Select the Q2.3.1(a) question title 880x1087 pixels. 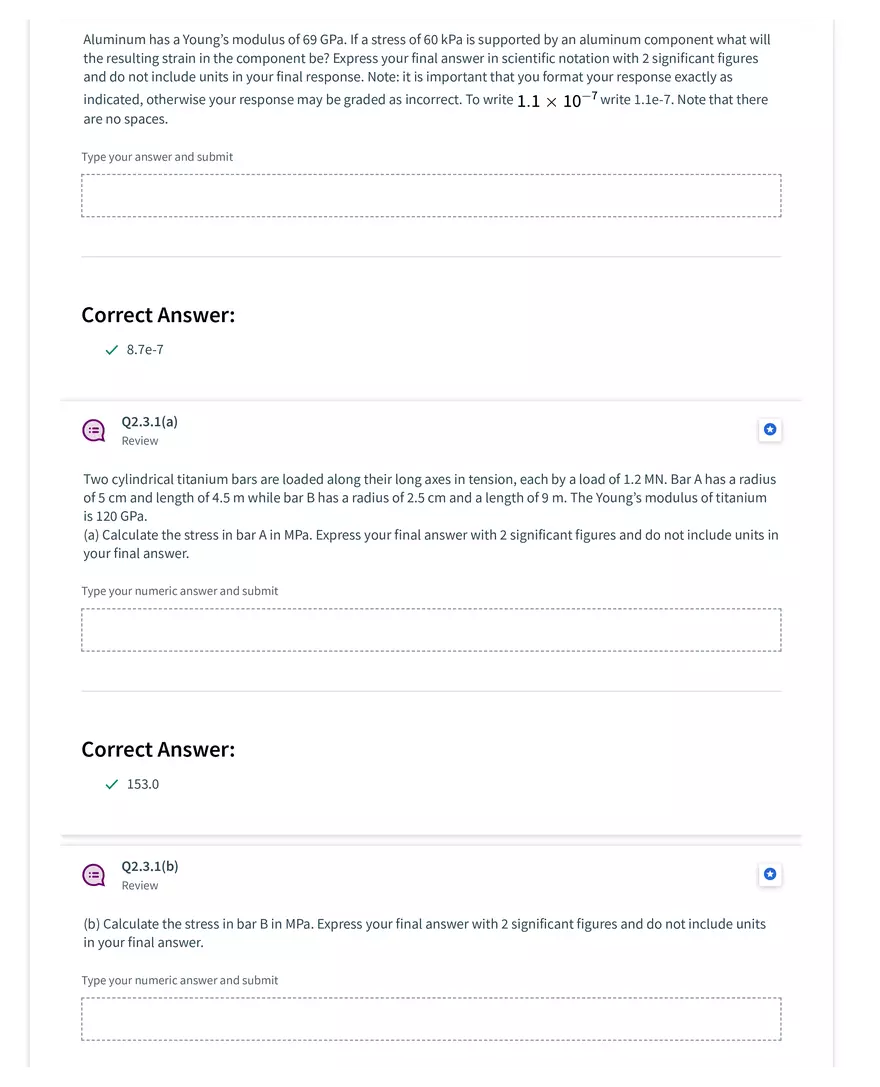coord(150,421)
